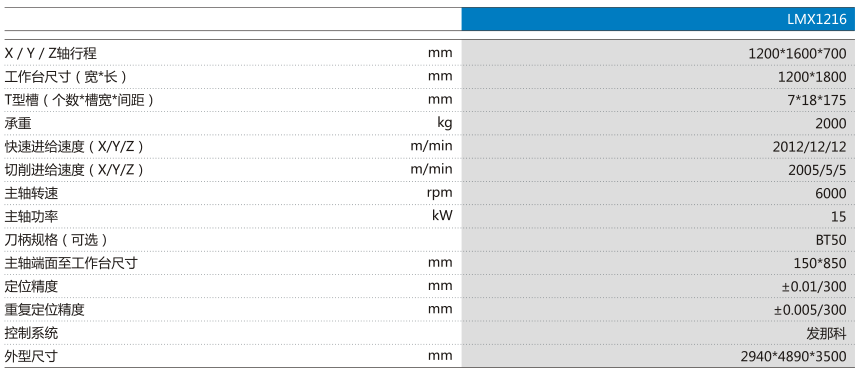Select the 快速进给速度 row label
859x376 pixels.
74,147
